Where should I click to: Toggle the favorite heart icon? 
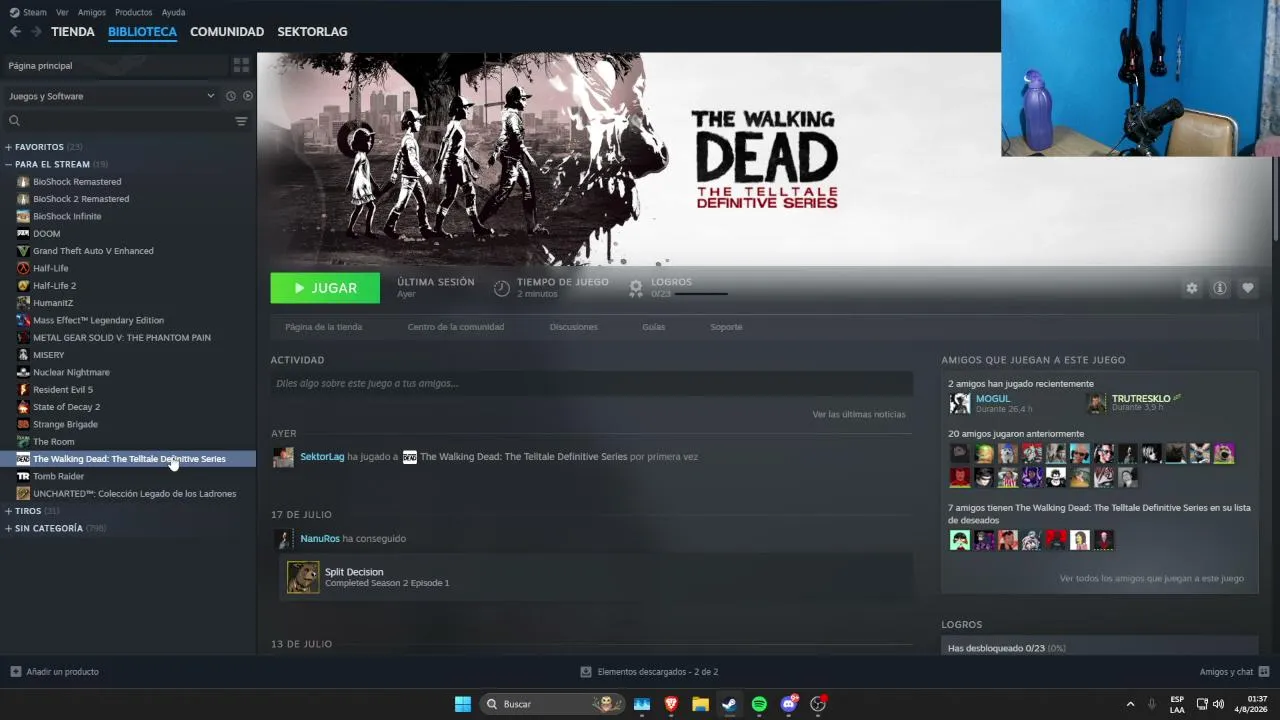[x=1247, y=288]
